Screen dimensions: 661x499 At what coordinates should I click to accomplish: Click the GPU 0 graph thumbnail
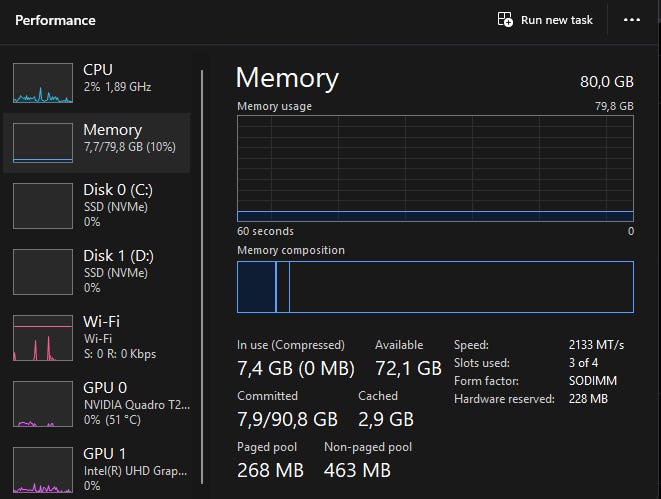point(43,404)
